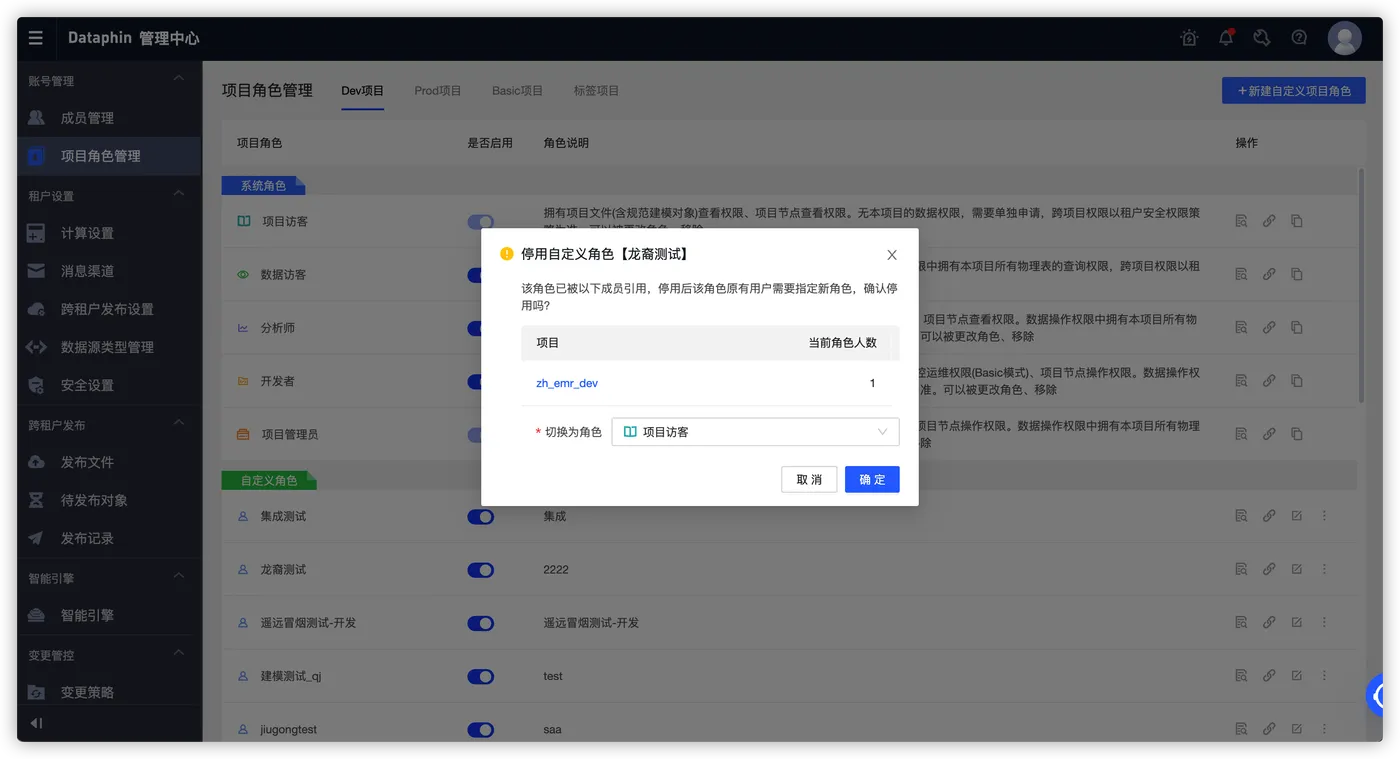Open 数据源类型管理 in the sidebar
Image resolution: width=1400 pixels, height=759 pixels.
pos(108,347)
